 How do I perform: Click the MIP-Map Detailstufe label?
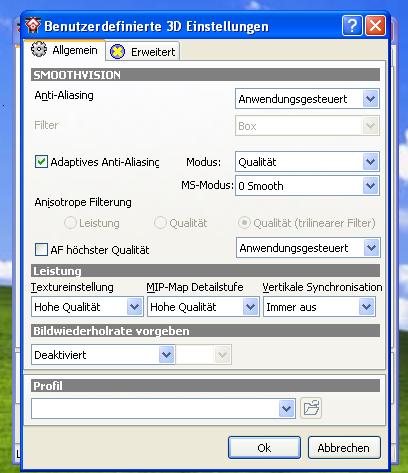(195, 287)
